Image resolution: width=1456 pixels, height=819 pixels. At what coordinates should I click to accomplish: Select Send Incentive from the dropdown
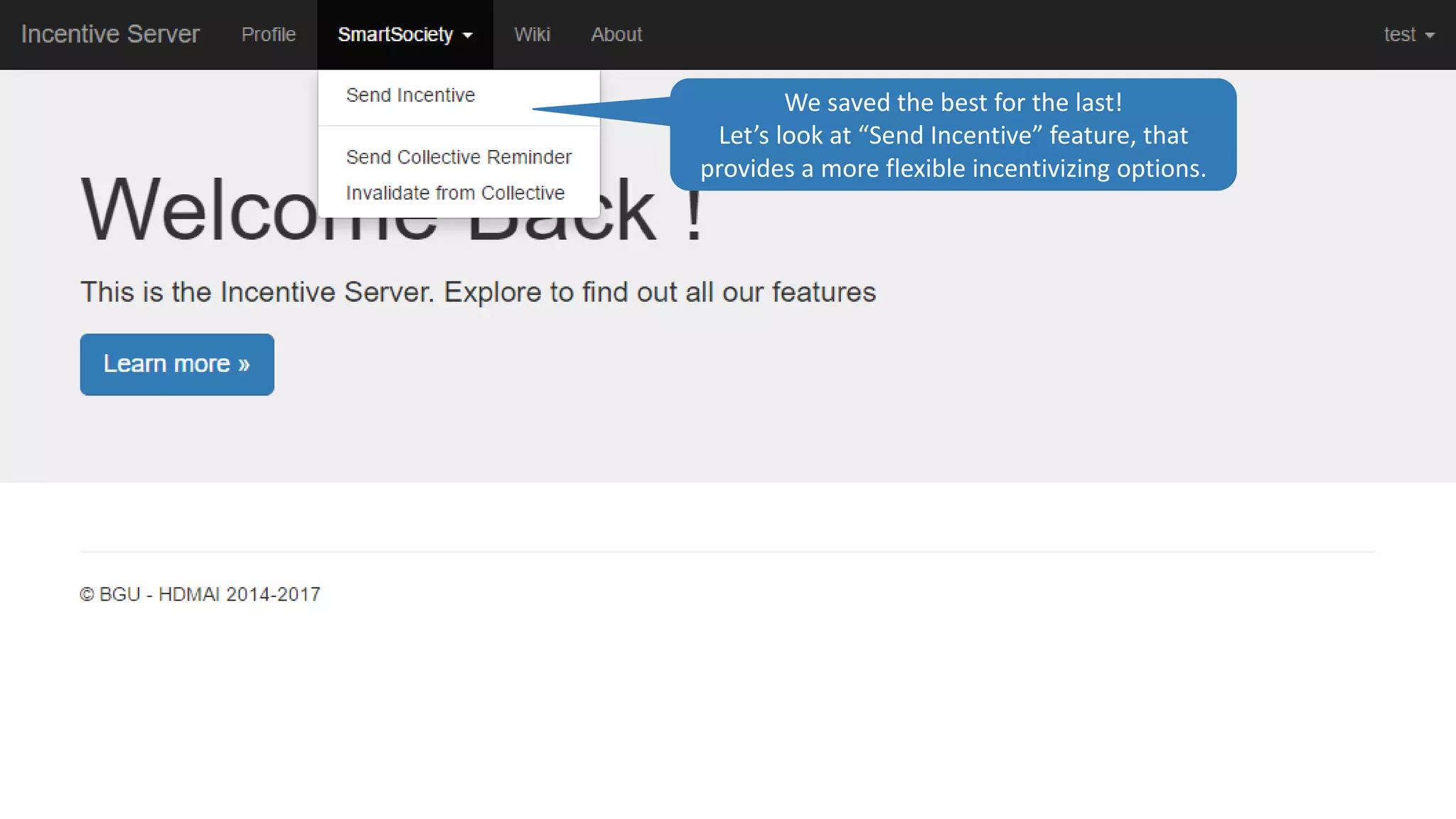click(410, 95)
